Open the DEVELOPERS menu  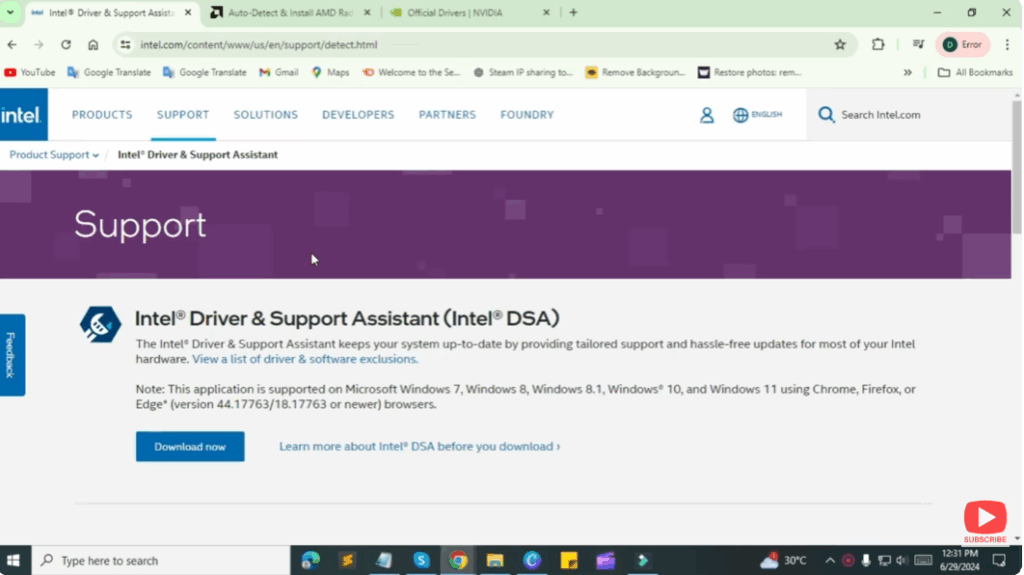[x=358, y=115]
